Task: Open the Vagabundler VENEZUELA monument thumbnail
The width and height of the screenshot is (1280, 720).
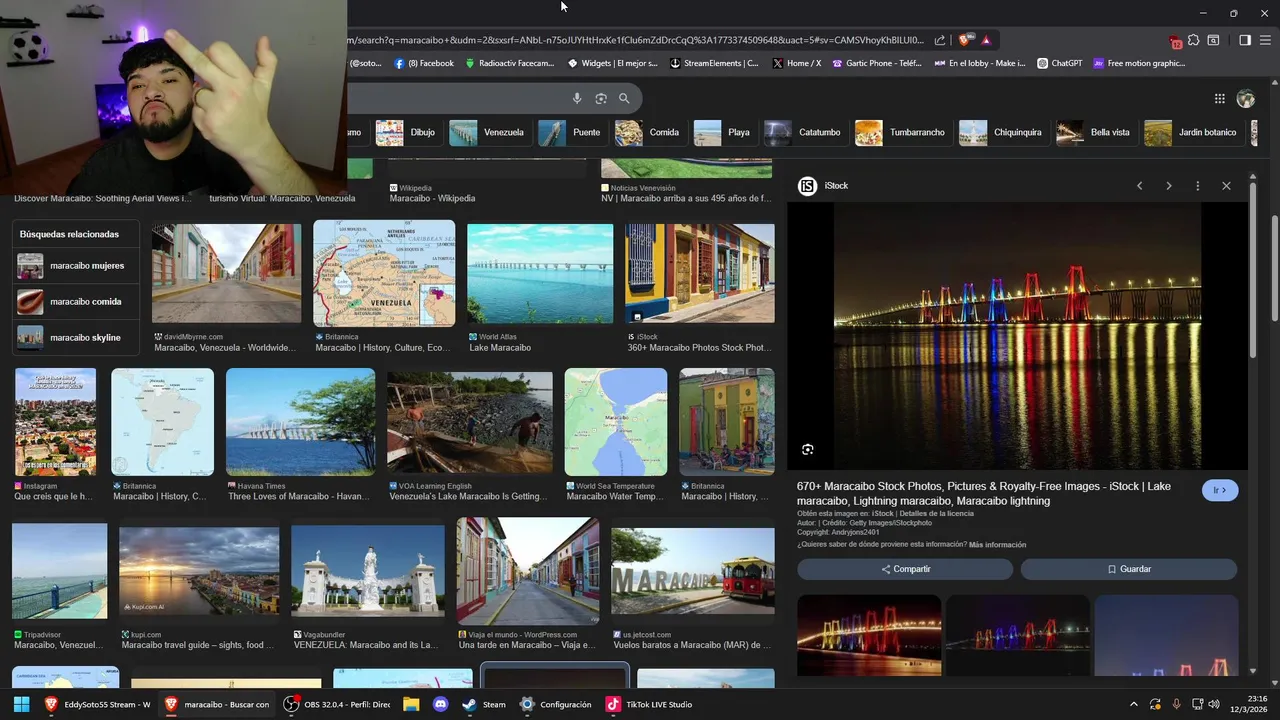Action: pyautogui.click(x=368, y=571)
